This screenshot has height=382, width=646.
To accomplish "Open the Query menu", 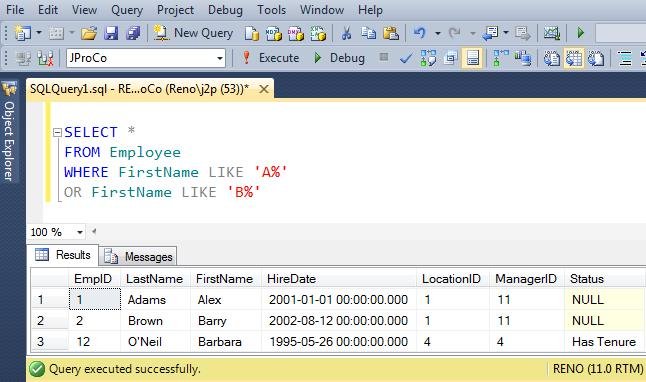I will coord(126,9).
